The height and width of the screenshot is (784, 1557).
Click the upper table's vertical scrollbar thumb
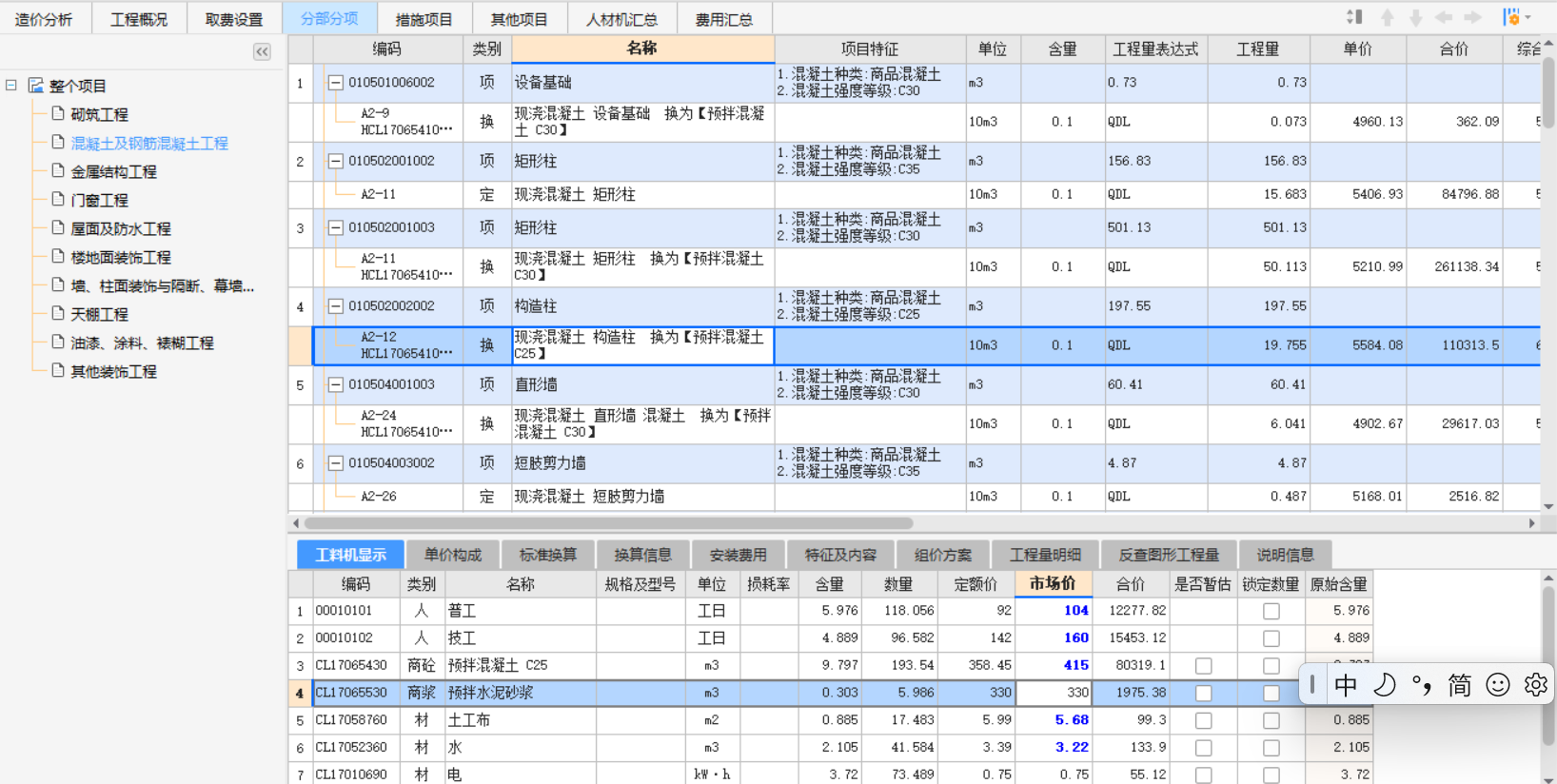1548,90
